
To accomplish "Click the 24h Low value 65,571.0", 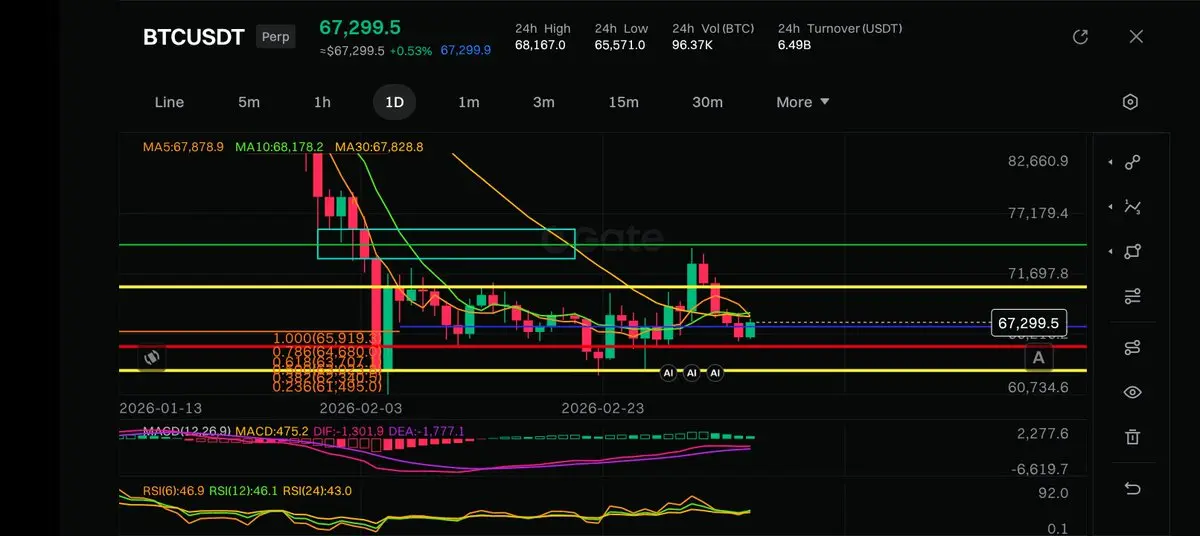I will pyautogui.click(x=620, y=45).
